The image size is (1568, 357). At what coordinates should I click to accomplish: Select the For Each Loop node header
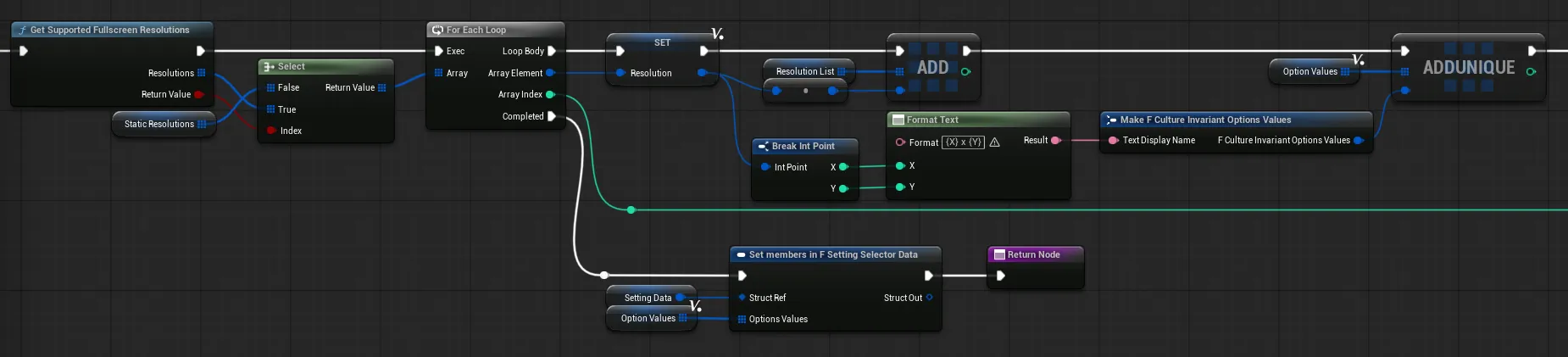(x=495, y=30)
